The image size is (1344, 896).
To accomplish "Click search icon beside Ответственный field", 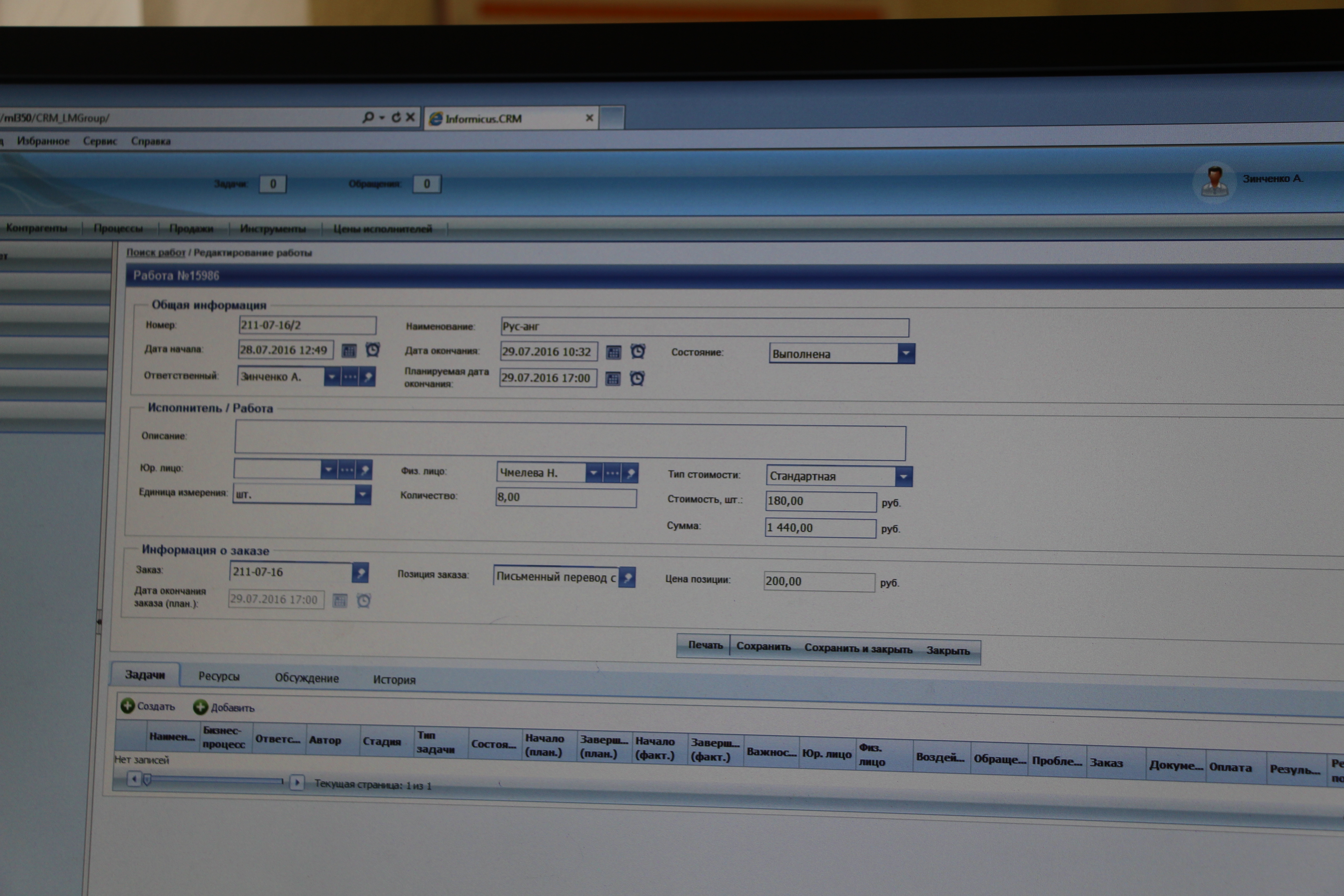I will (368, 376).
